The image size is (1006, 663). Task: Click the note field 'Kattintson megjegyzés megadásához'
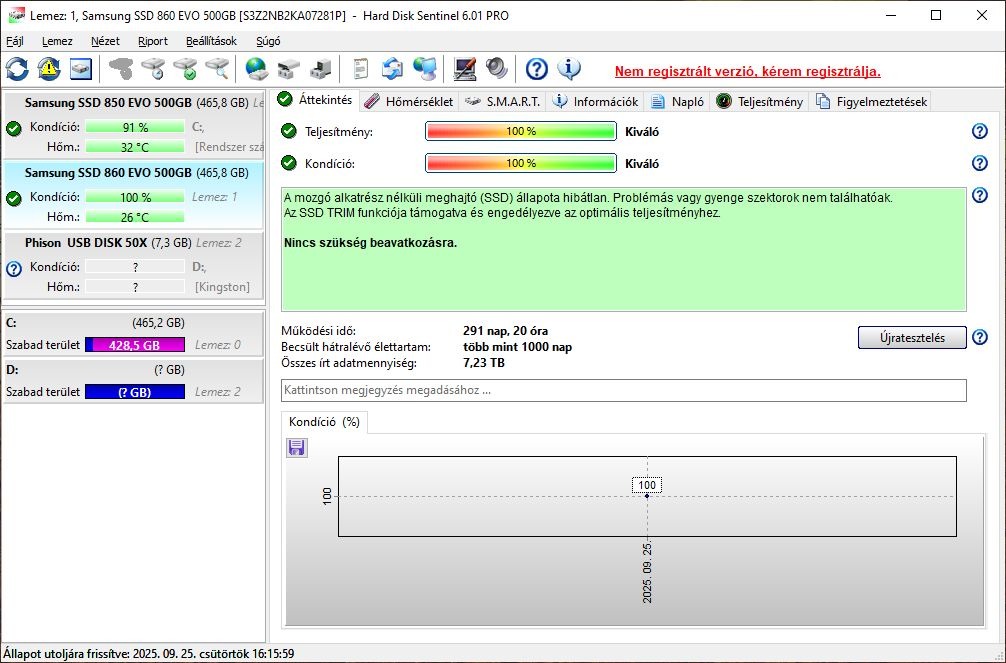[x=624, y=390]
